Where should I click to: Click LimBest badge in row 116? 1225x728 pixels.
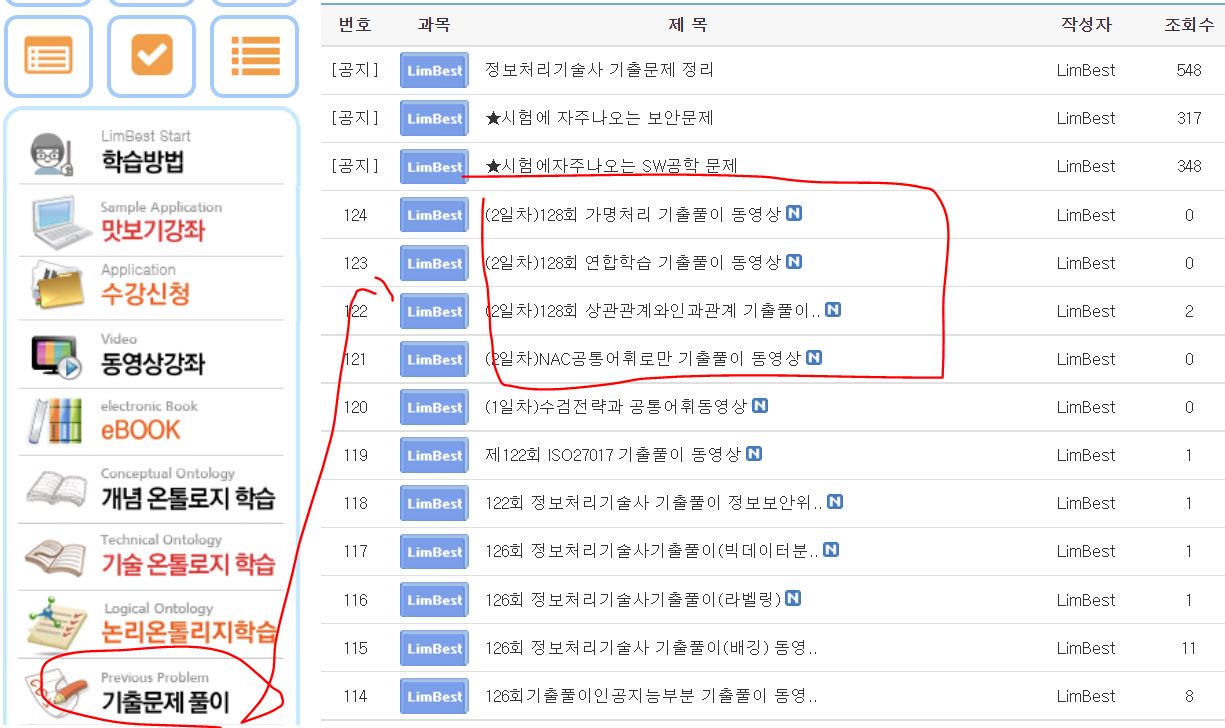point(434,600)
